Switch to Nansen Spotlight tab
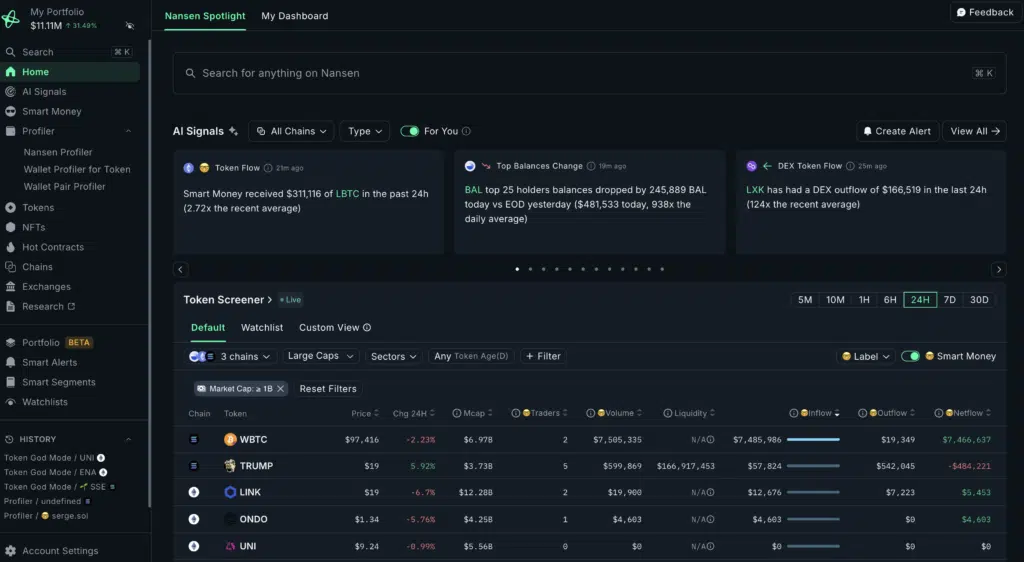The image size is (1024, 562). click(x=205, y=16)
